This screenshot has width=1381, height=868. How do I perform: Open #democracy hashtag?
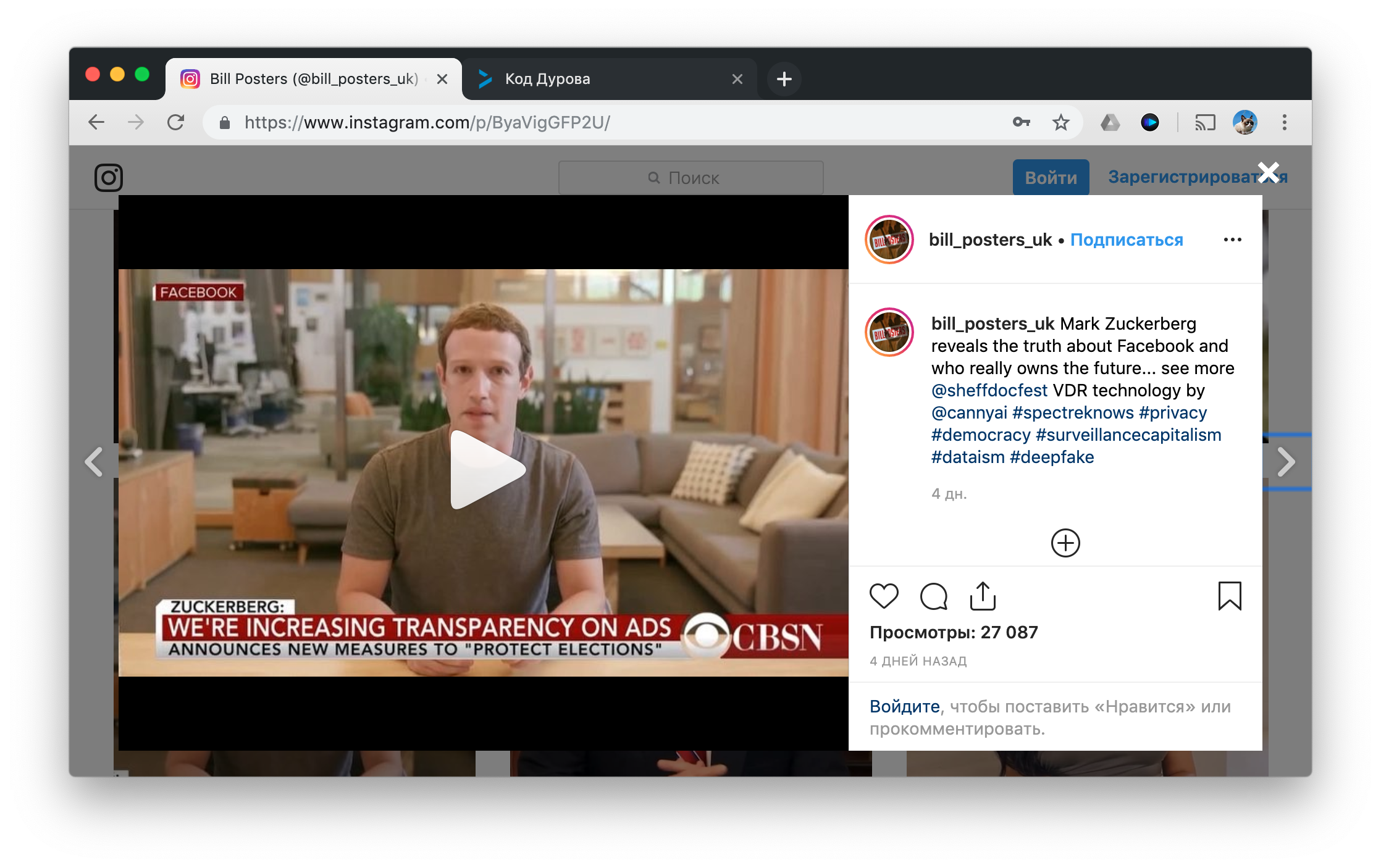[x=981, y=435]
